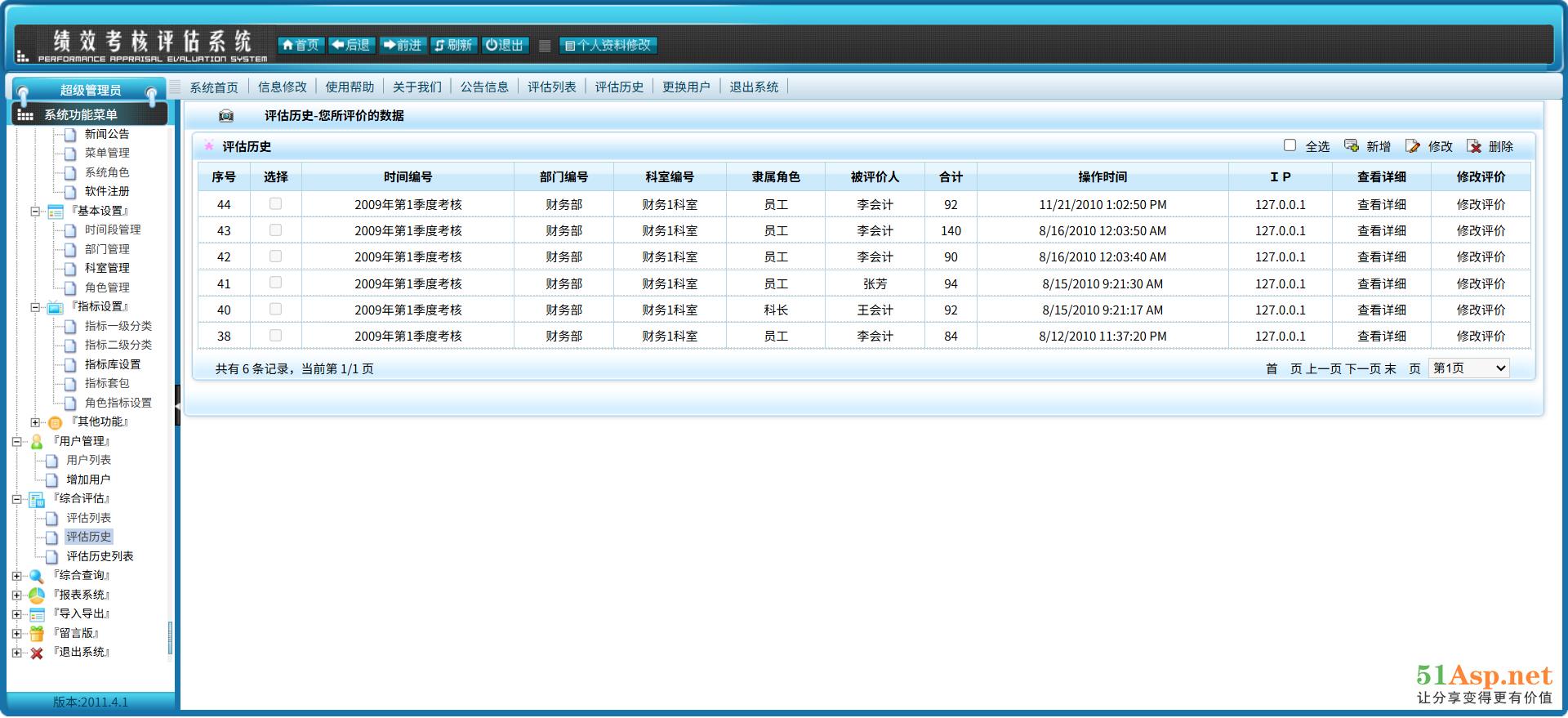Check the box for record 44
The image size is (1568, 718).
click(276, 204)
